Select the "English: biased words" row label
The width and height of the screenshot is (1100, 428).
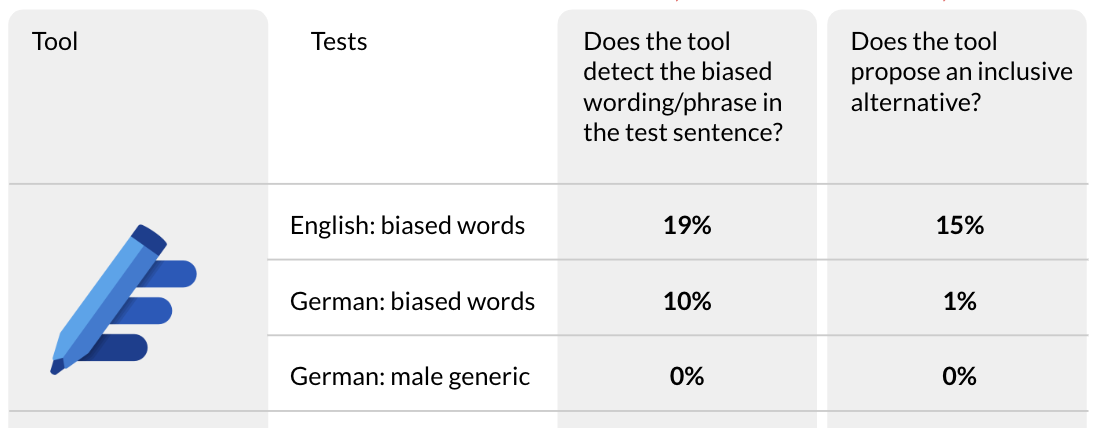click(407, 225)
